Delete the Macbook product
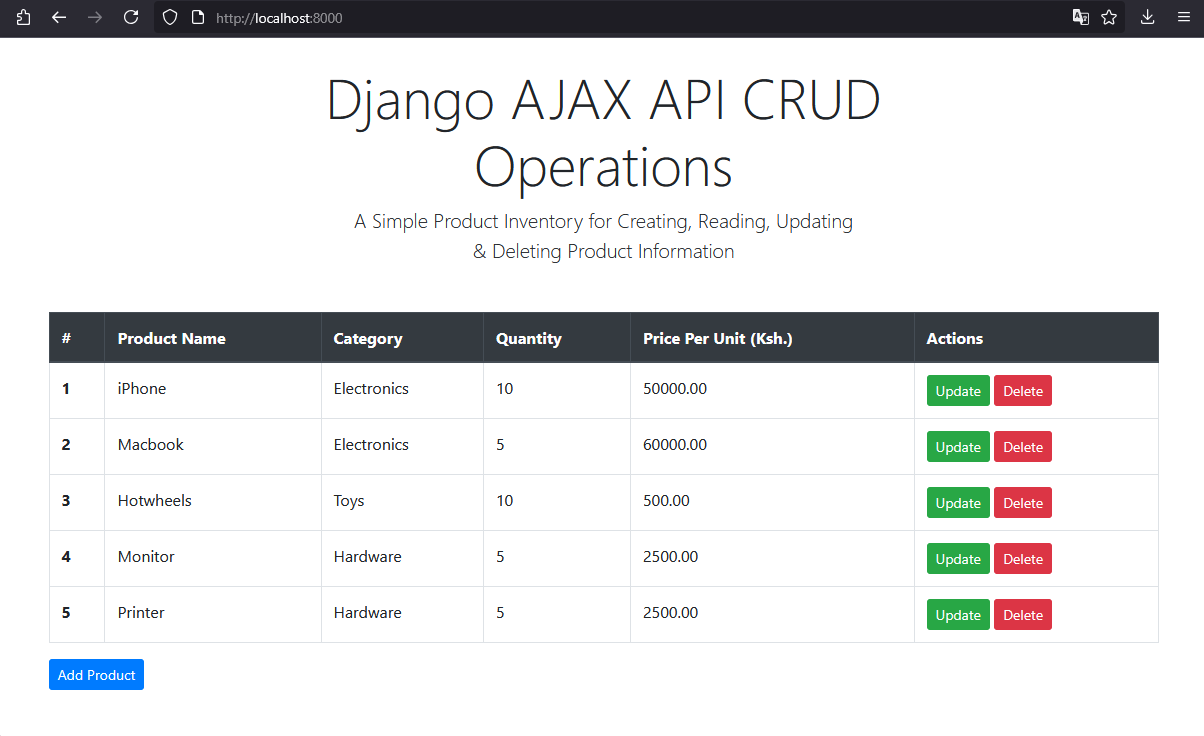 pyautogui.click(x=1023, y=447)
